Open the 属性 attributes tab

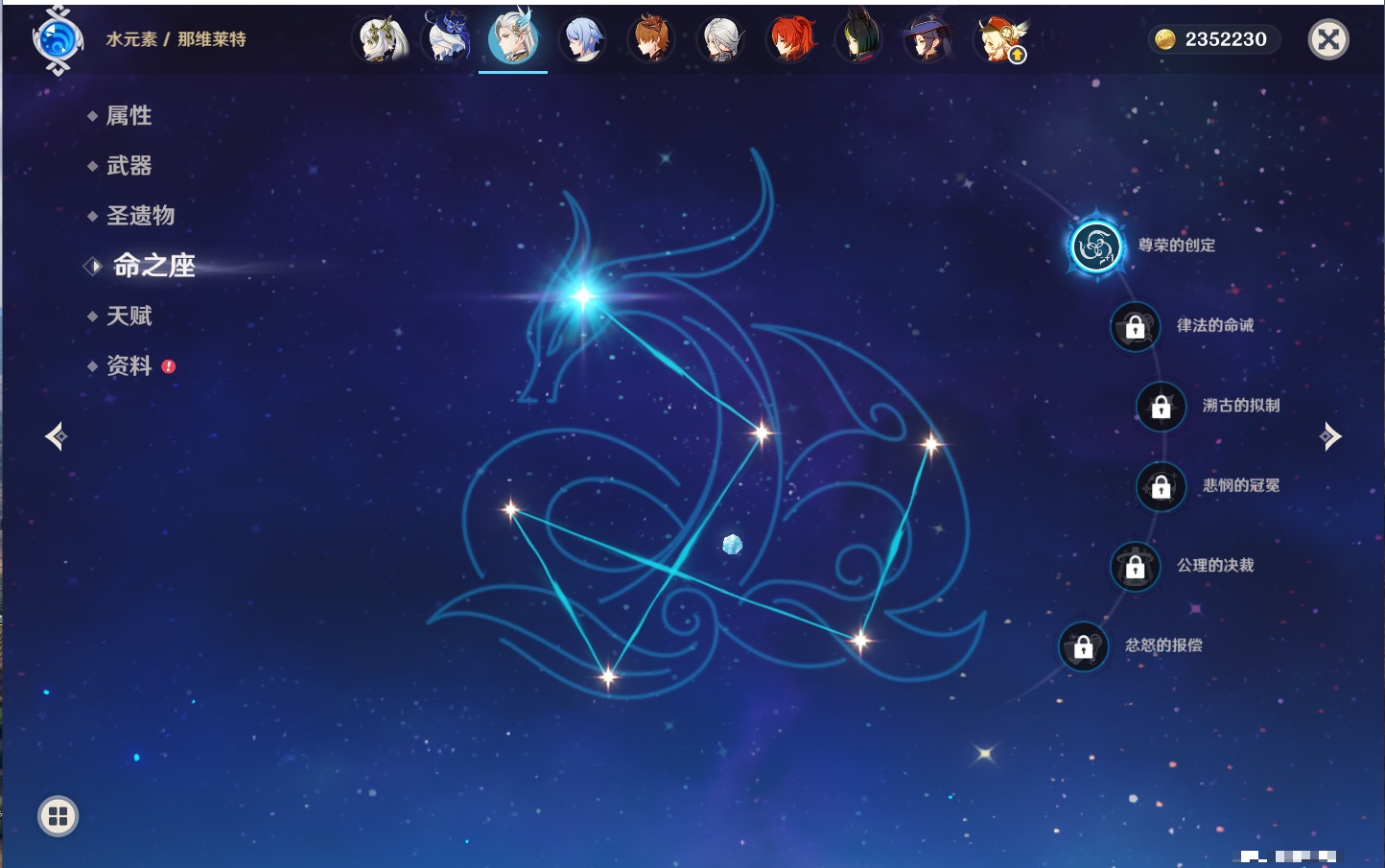129,116
